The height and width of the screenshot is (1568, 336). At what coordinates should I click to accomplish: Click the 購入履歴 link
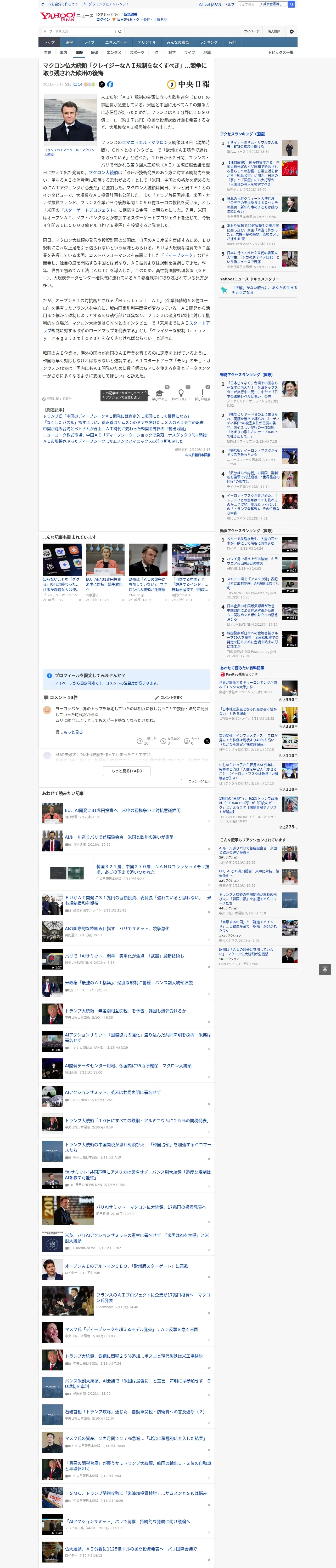[274, 32]
